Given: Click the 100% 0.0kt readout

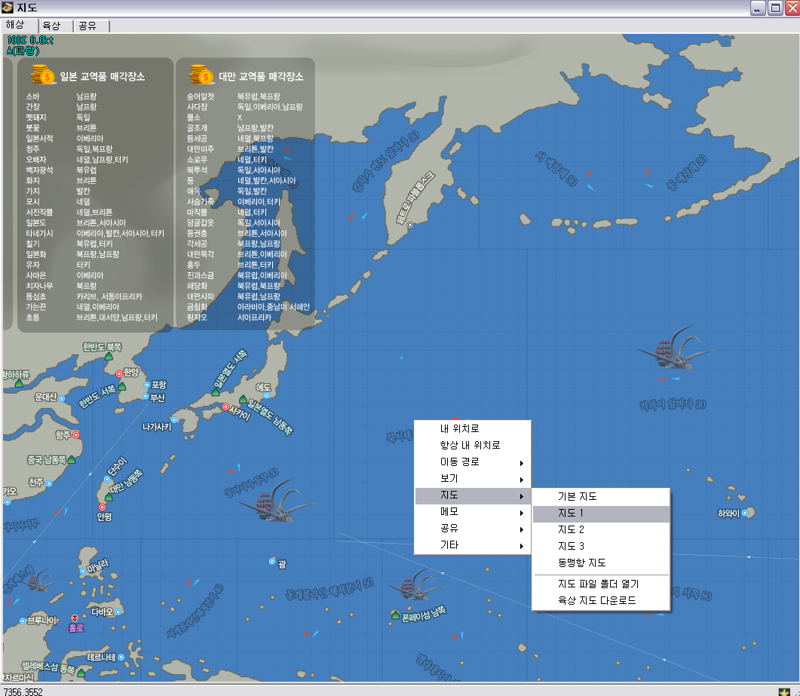Looking at the screenshot, I should coord(30,40).
